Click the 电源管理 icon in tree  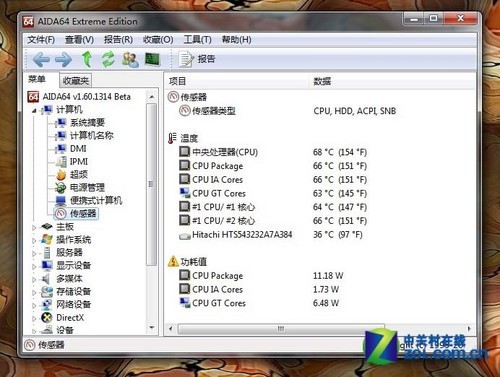[x=61, y=188]
